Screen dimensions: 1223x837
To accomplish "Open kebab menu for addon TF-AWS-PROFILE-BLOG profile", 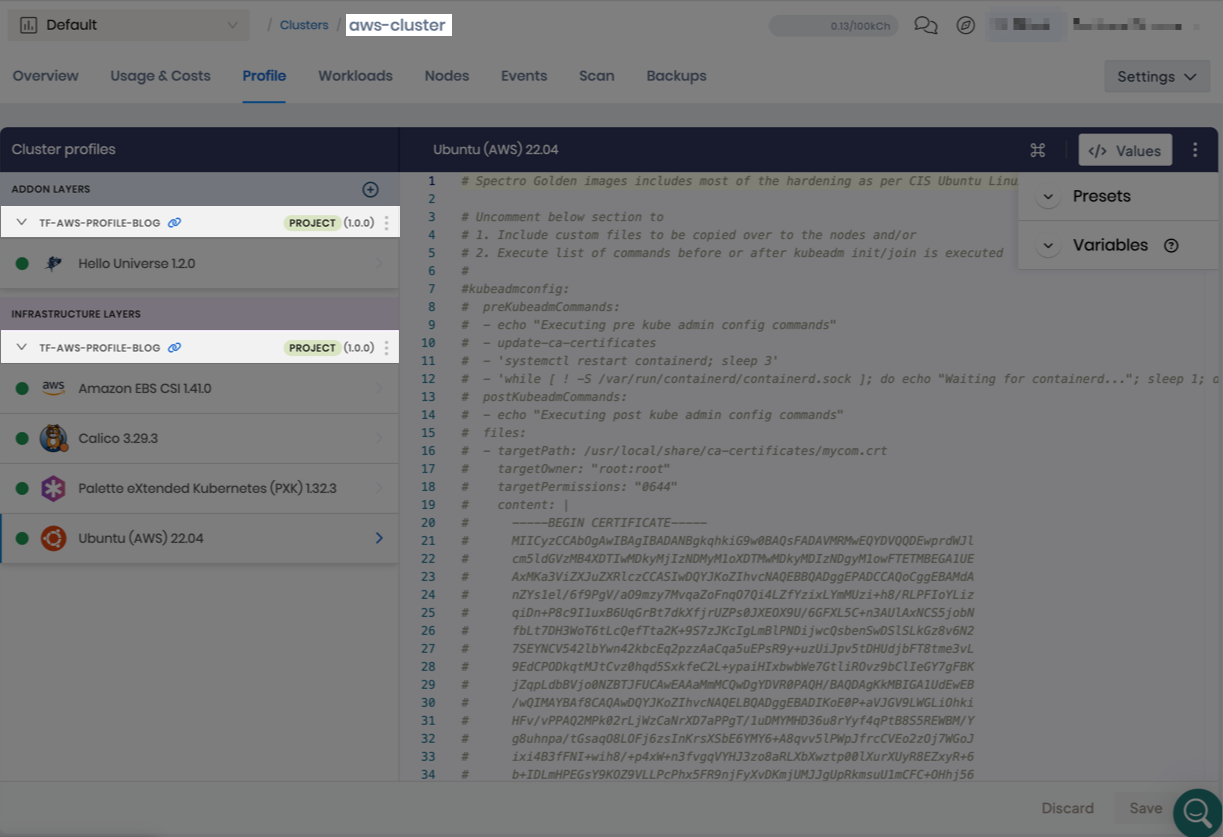I will click(x=387, y=223).
